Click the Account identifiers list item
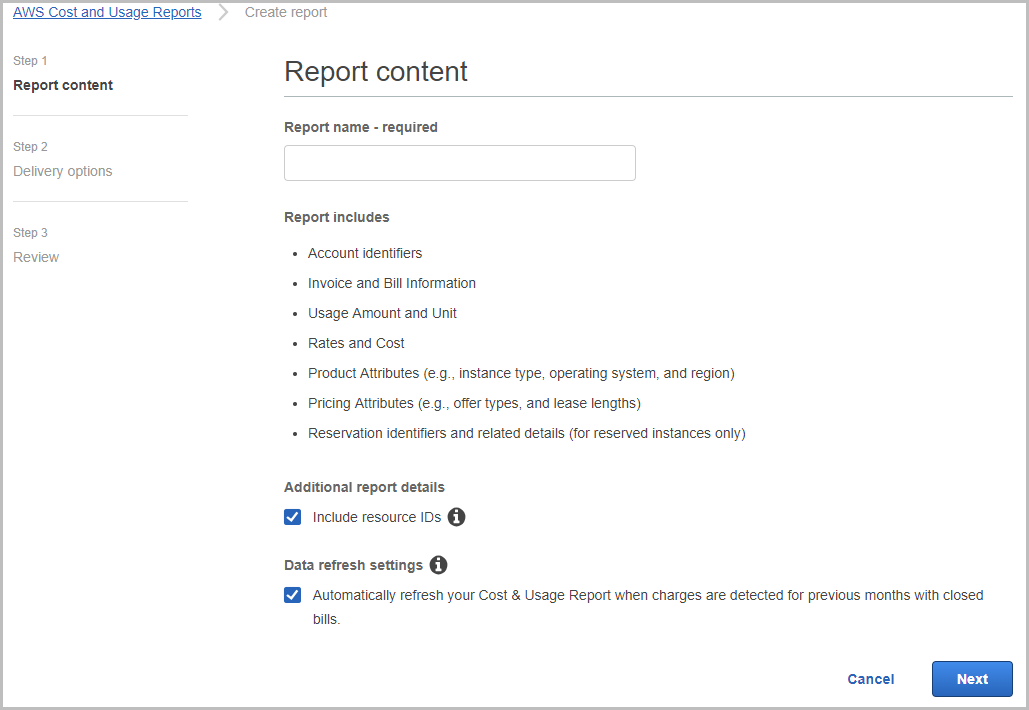Viewport: 1029px width, 710px height. click(365, 253)
